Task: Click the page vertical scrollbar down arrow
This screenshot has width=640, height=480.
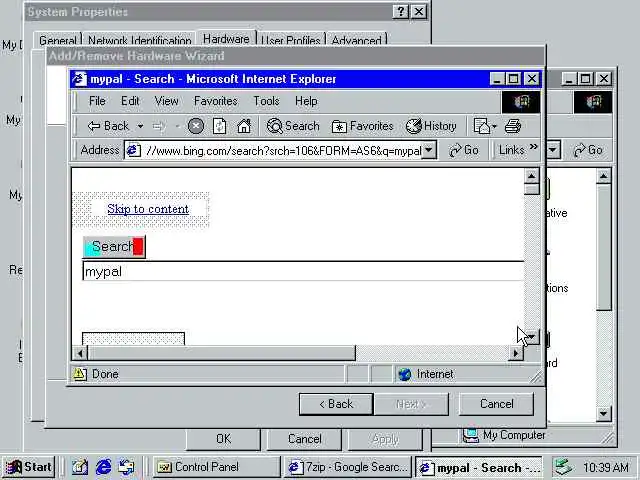Action: coord(531,337)
